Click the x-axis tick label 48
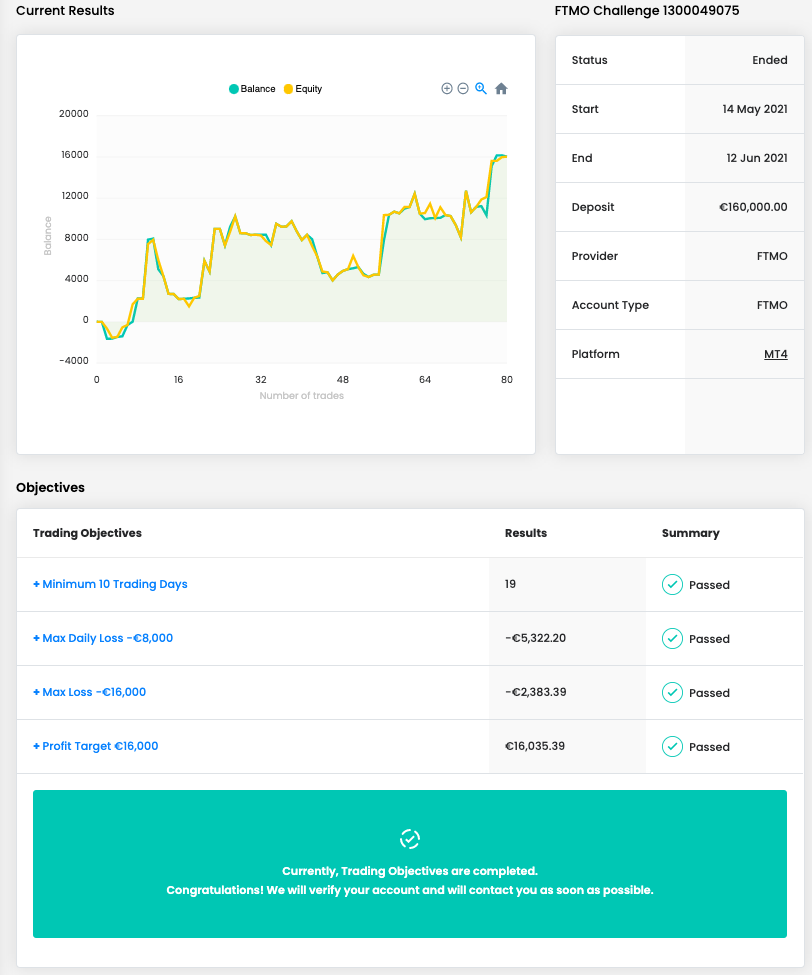 click(343, 379)
